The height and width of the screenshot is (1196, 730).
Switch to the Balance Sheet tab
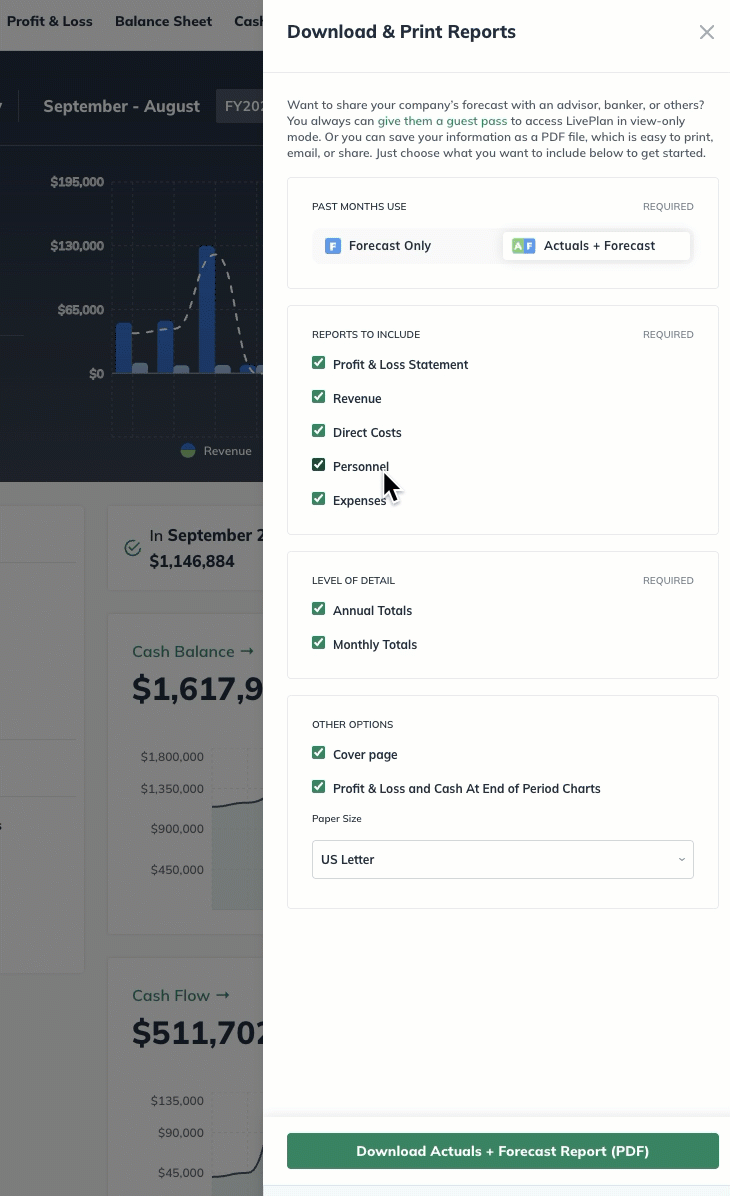pyautogui.click(x=163, y=21)
